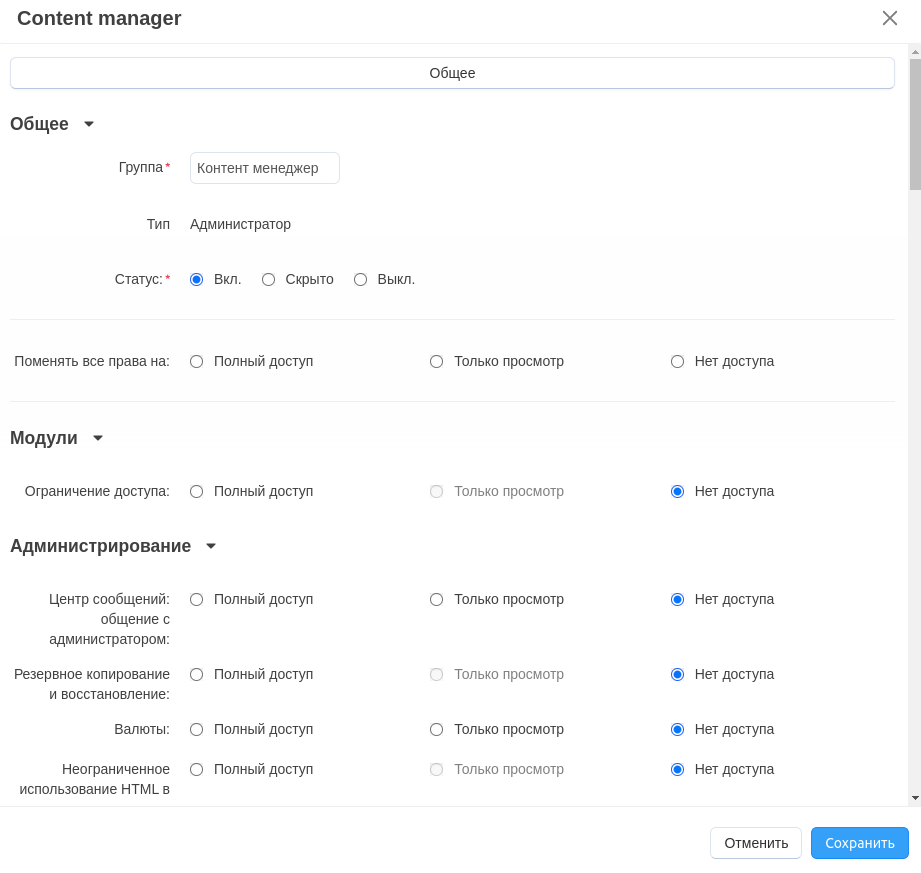
Task: Collapse the Общее section arrow
Action: pos(89,124)
